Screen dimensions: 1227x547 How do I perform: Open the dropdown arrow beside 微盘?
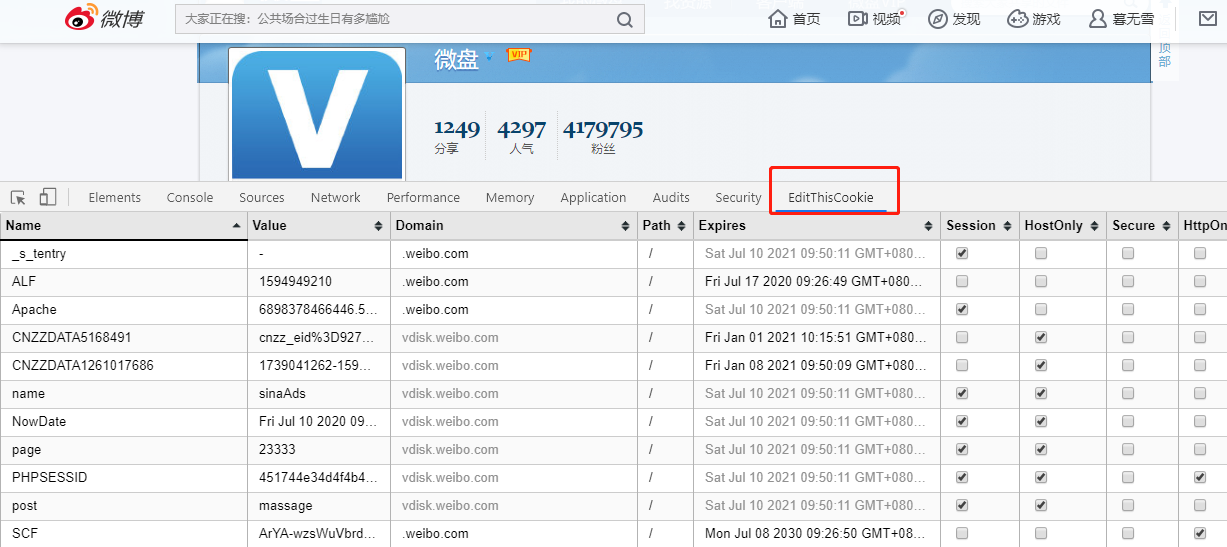point(489,58)
